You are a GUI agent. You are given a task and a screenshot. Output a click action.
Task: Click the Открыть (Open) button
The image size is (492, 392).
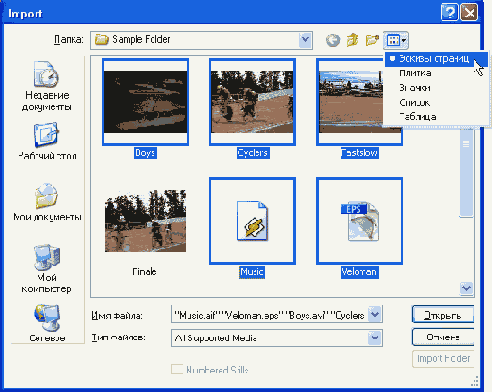pyautogui.click(x=443, y=315)
